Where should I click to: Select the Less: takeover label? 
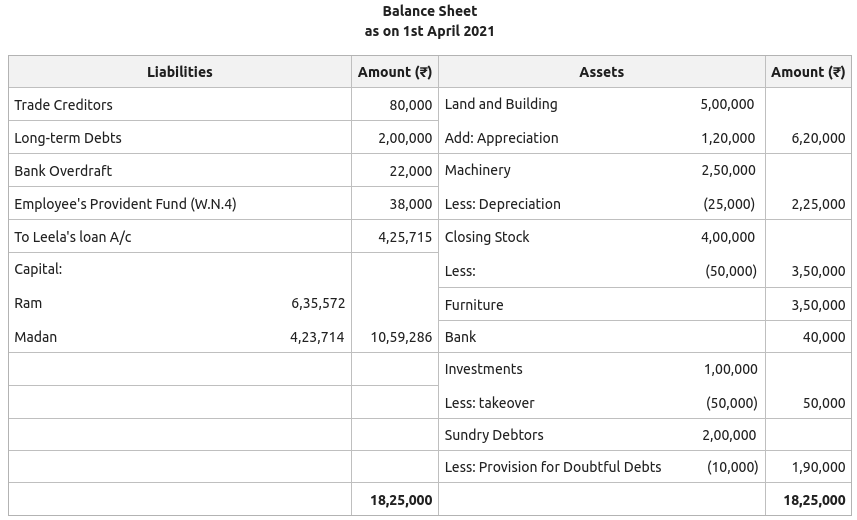point(489,403)
